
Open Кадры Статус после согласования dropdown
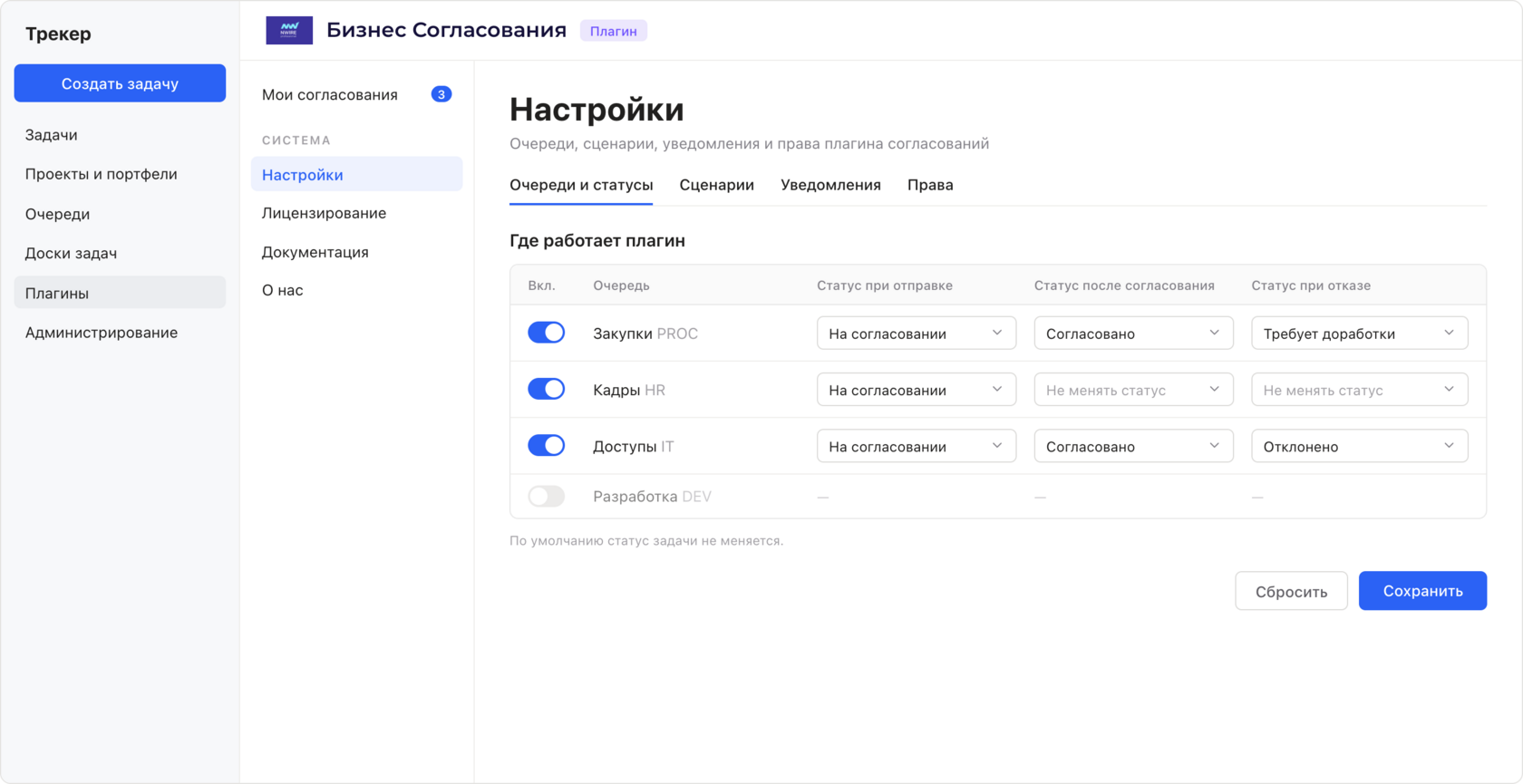pyautogui.click(x=1134, y=390)
